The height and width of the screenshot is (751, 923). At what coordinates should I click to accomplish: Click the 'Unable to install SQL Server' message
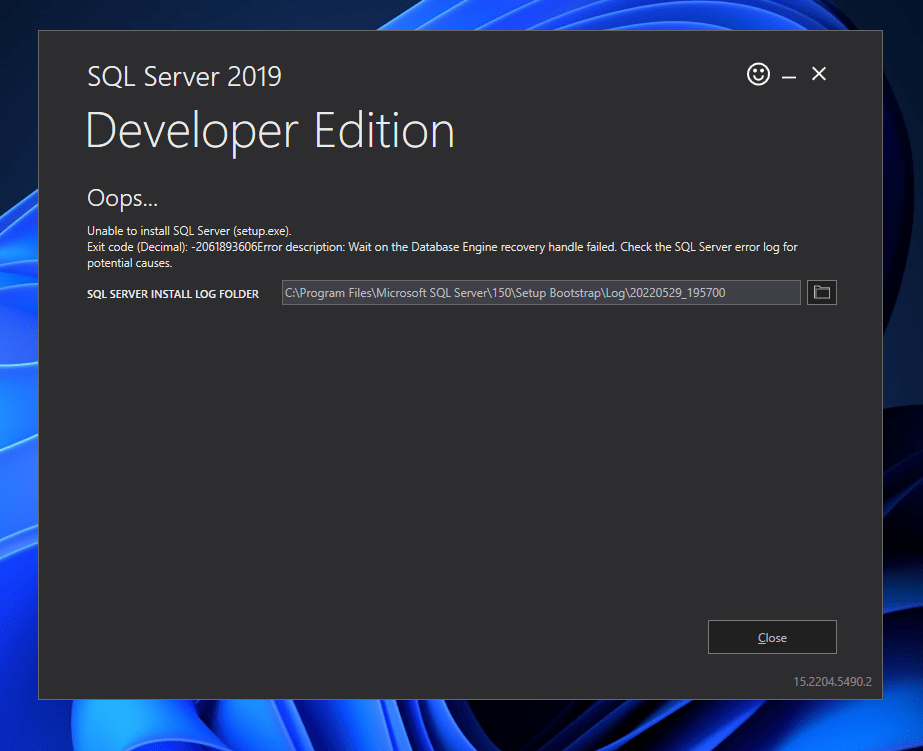tap(189, 231)
